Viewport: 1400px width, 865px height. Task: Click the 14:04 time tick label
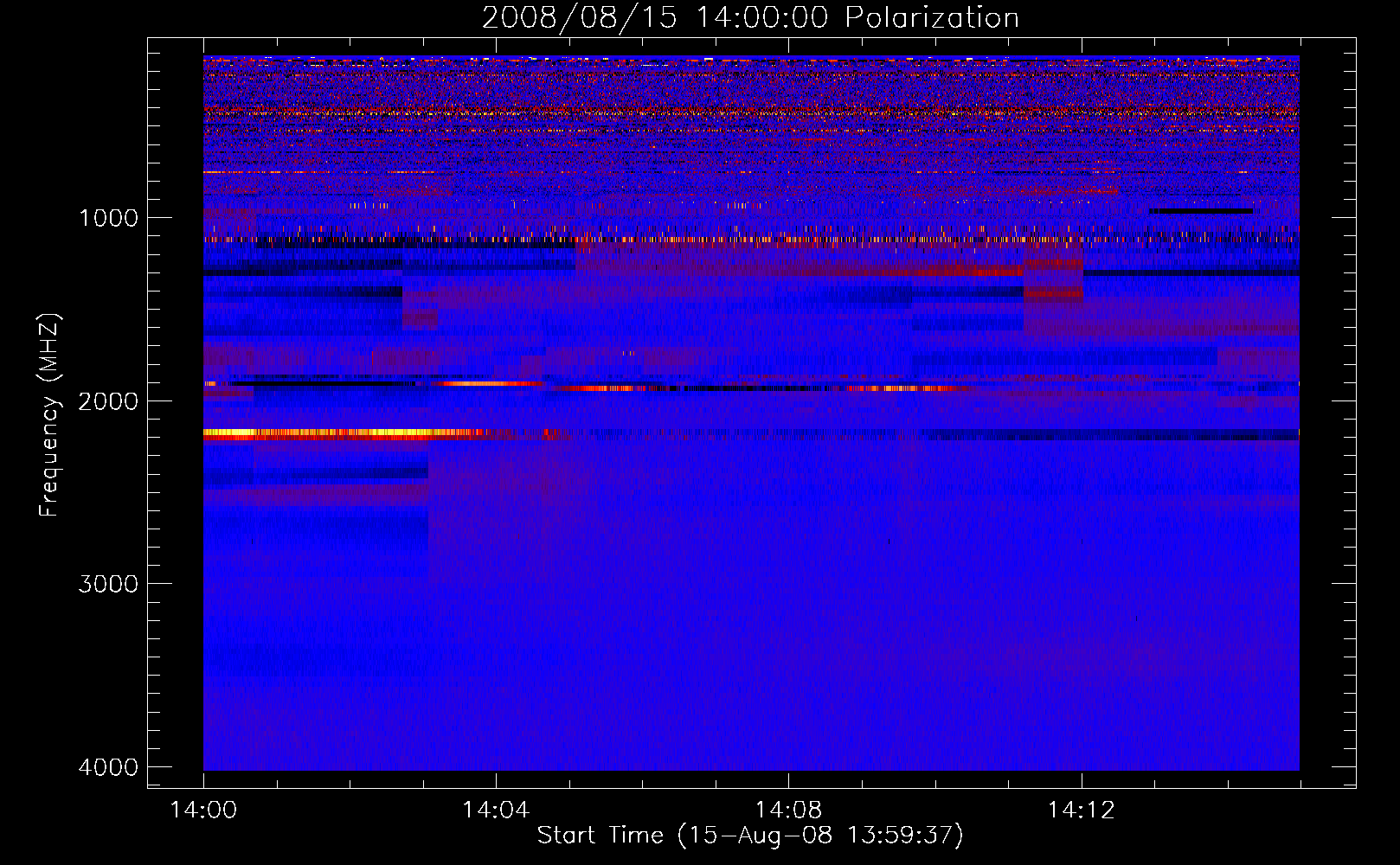496,811
